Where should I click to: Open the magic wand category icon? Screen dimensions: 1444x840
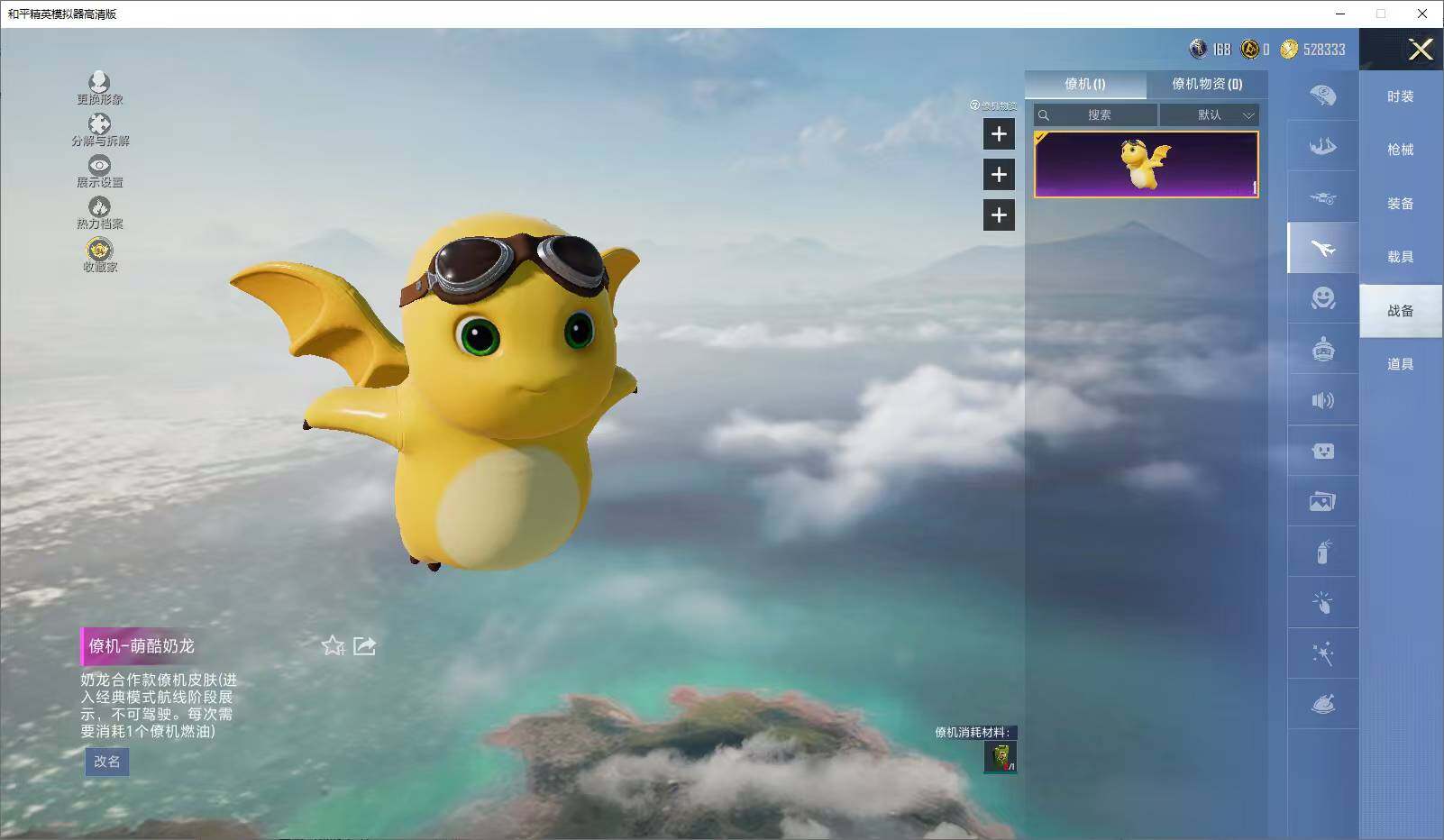(1322, 653)
